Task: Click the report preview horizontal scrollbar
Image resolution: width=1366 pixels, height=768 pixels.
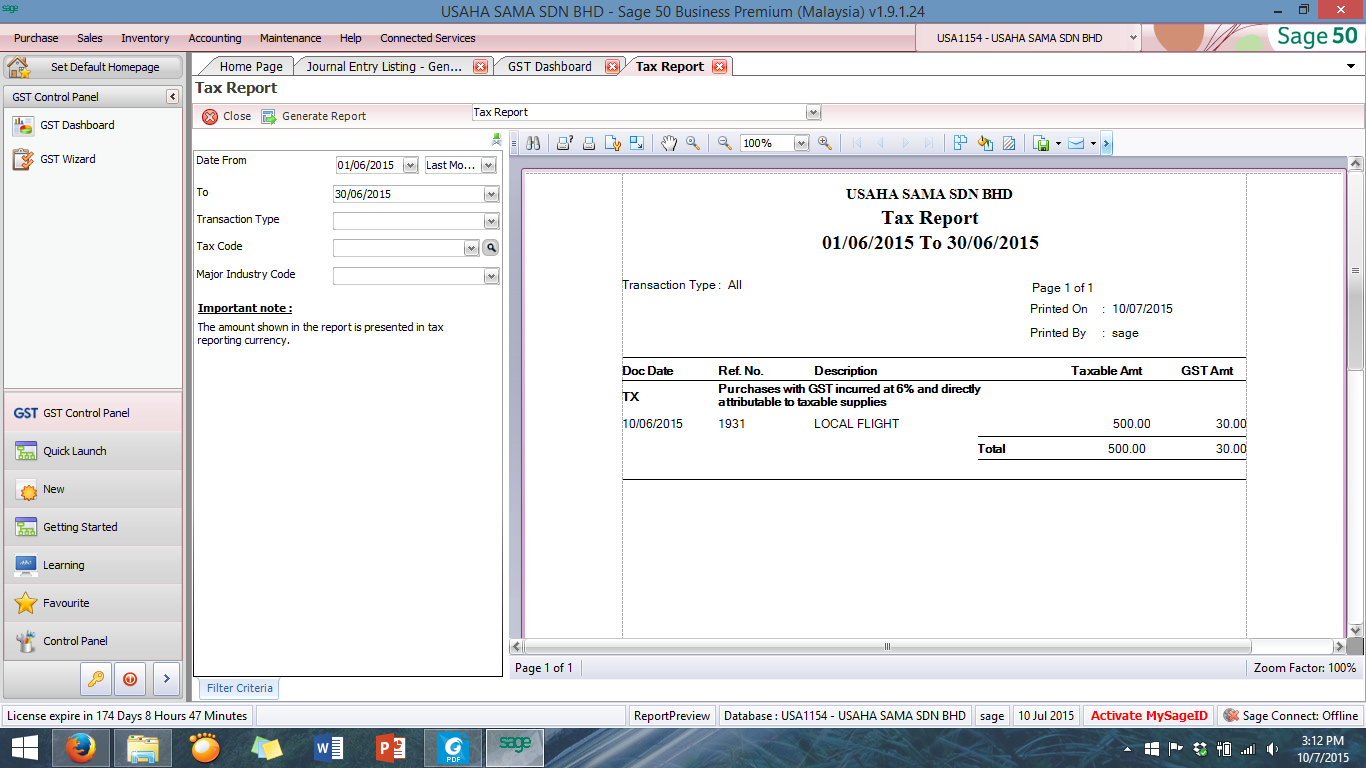Action: click(886, 647)
